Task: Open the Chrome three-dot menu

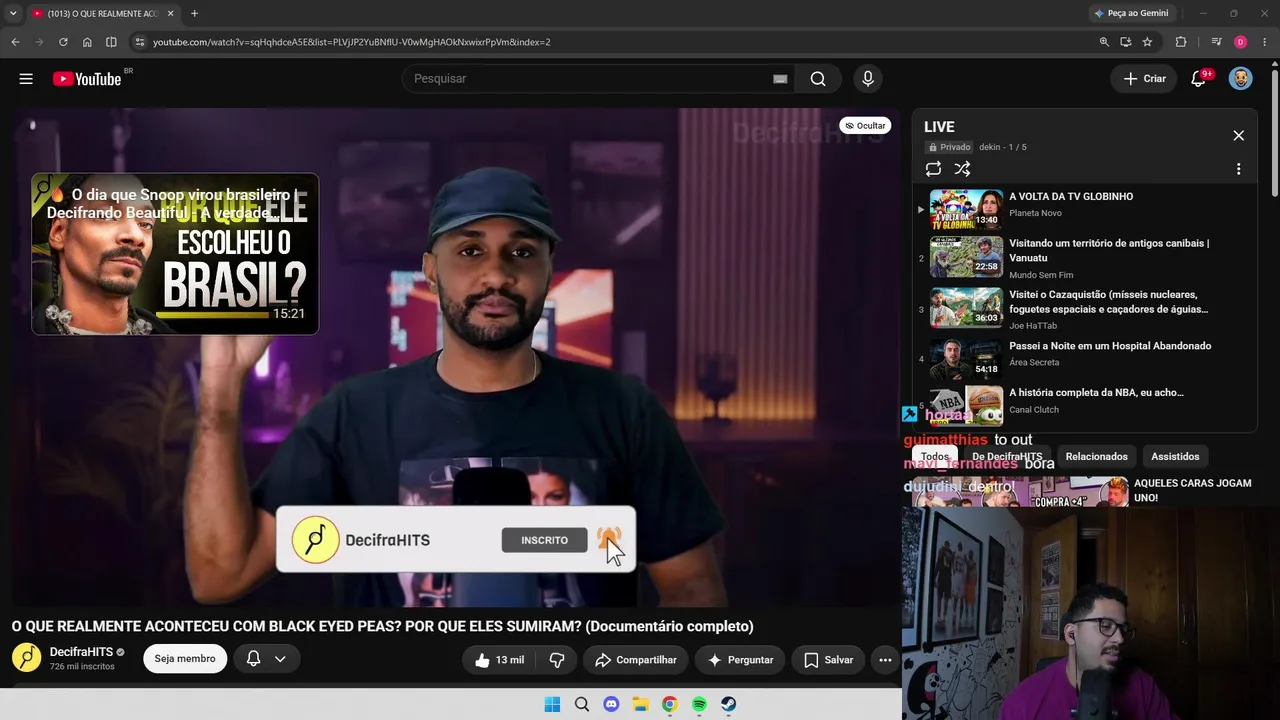Action: (1264, 42)
